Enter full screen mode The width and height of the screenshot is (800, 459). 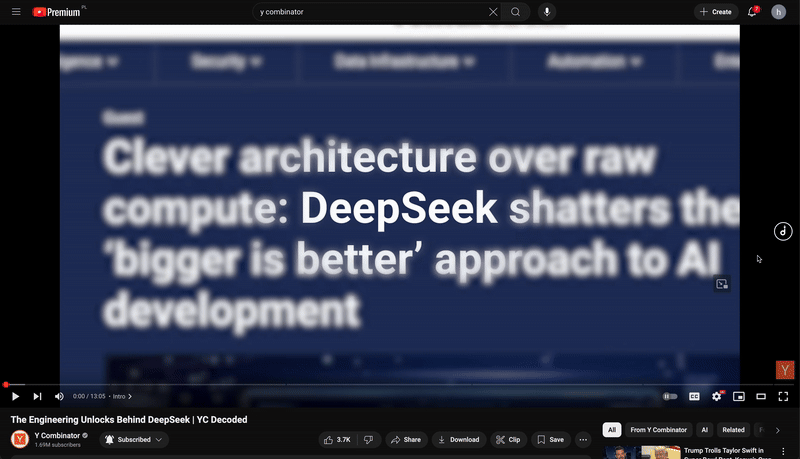783,396
